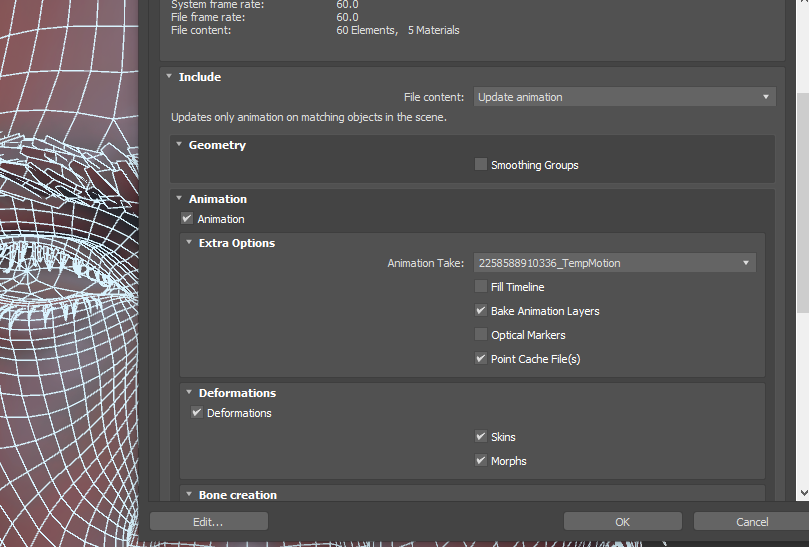
Task: Uncheck Point Cache File(s)
Action: click(x=480, y=359)
